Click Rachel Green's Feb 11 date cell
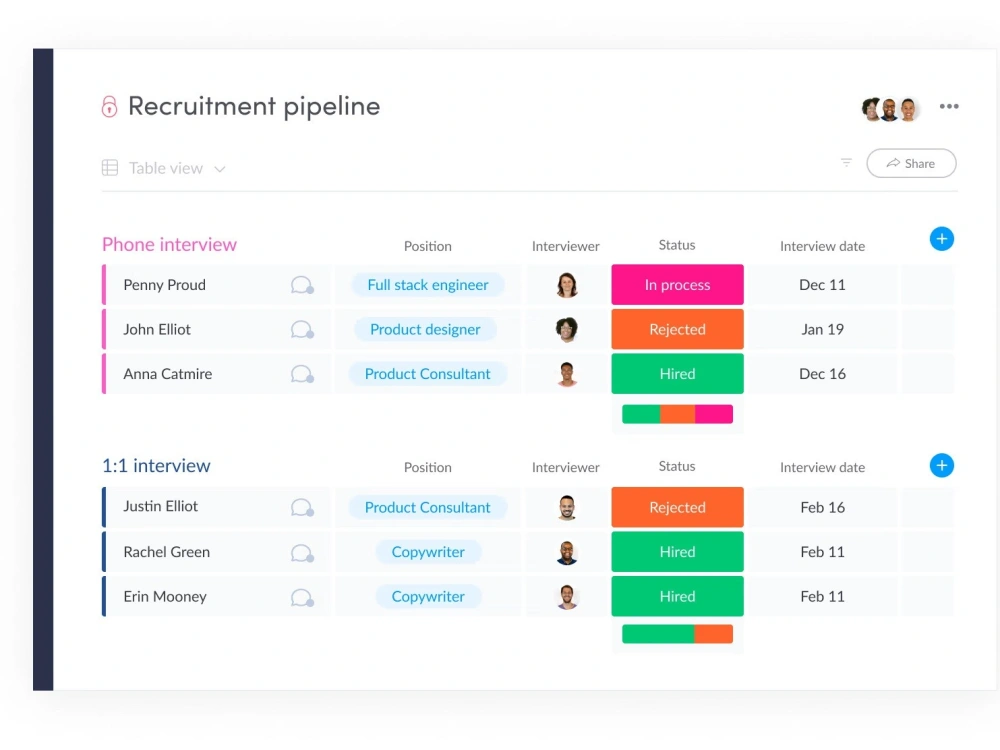Image resolution: width=1000 pixels, height=750 pixels. click(x=822, y=552)
